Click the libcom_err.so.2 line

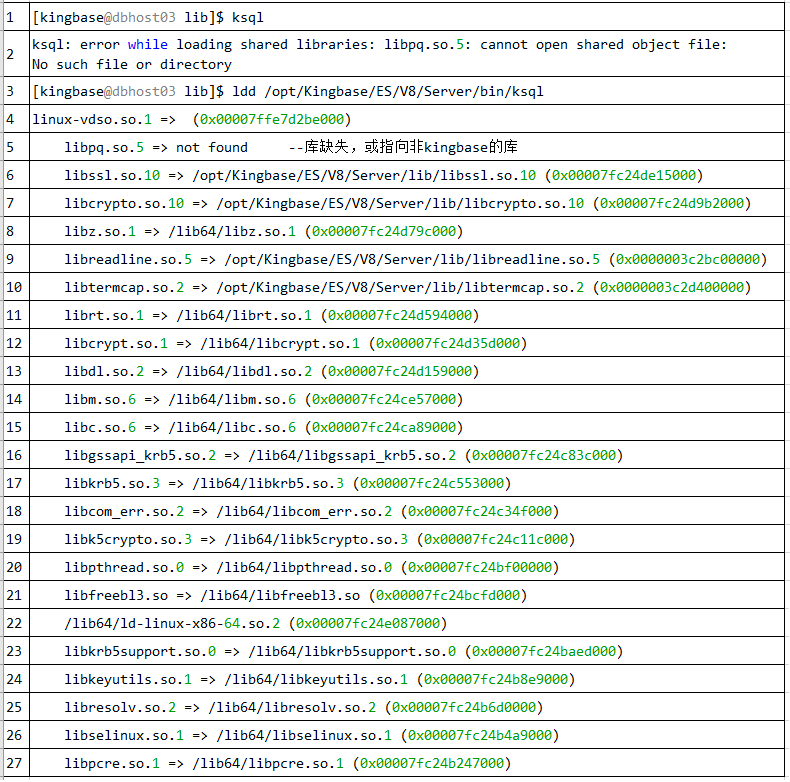tap(312, 511)
